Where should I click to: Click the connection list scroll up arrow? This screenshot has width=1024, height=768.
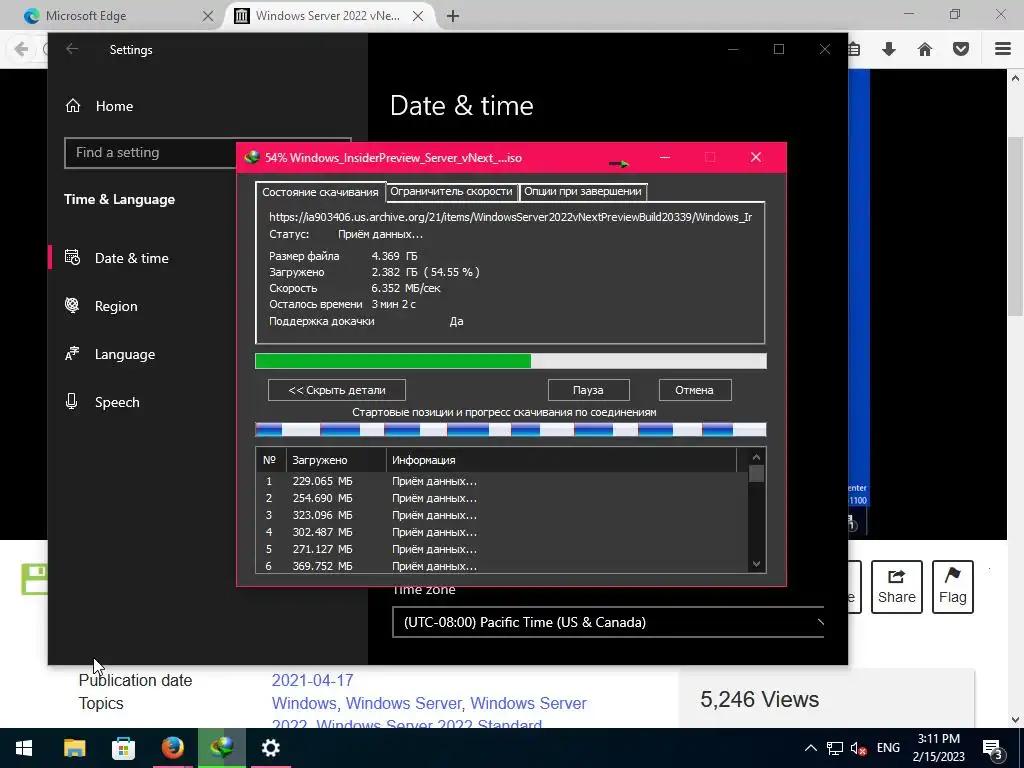[756, 458]
